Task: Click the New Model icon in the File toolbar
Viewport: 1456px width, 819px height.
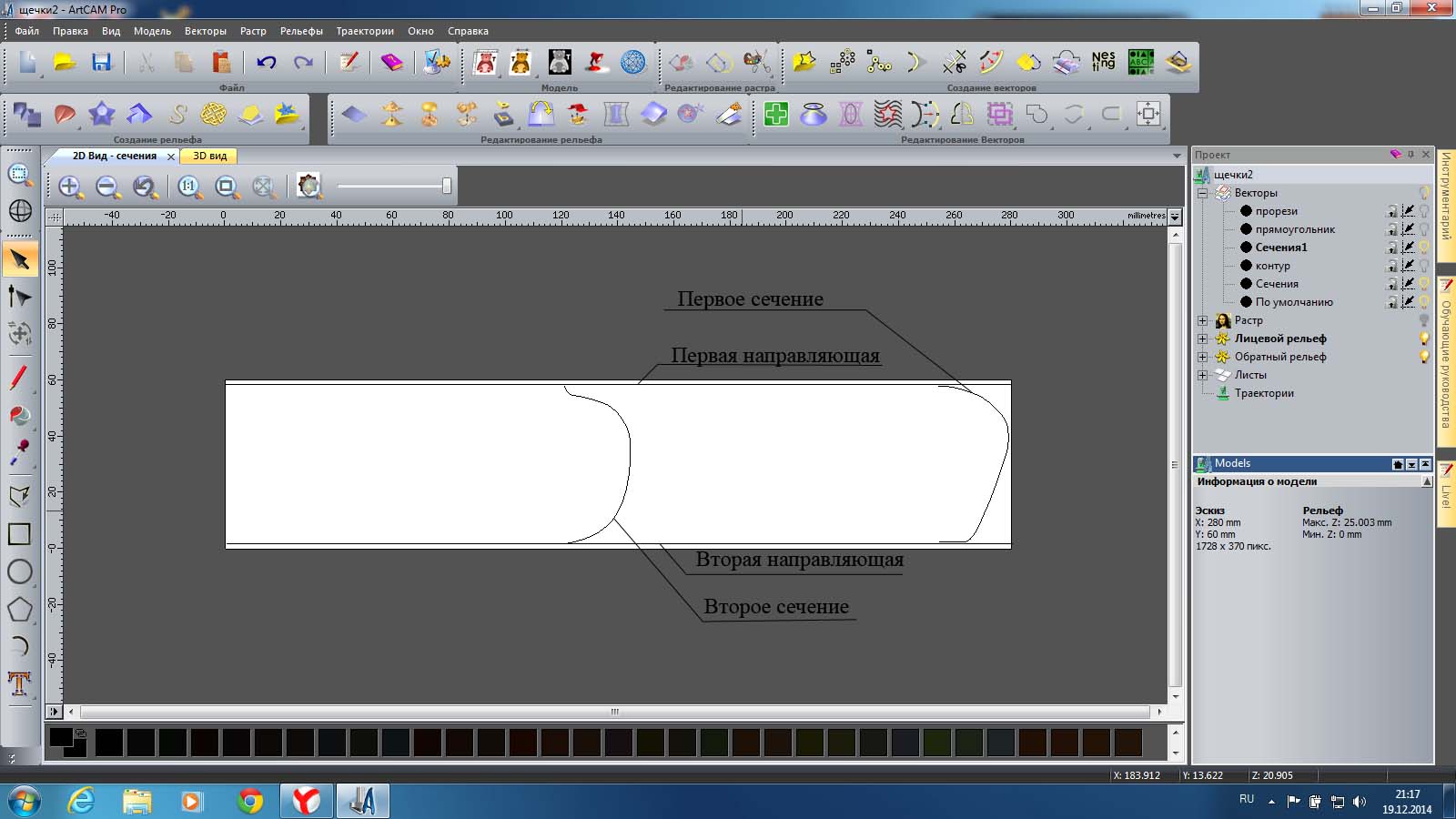Action: (x=27, y=62)
